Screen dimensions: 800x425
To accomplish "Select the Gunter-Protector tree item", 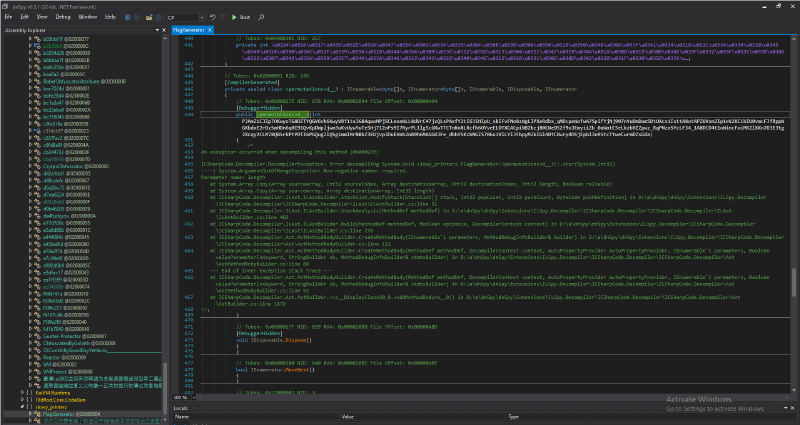I will (75, 336).
